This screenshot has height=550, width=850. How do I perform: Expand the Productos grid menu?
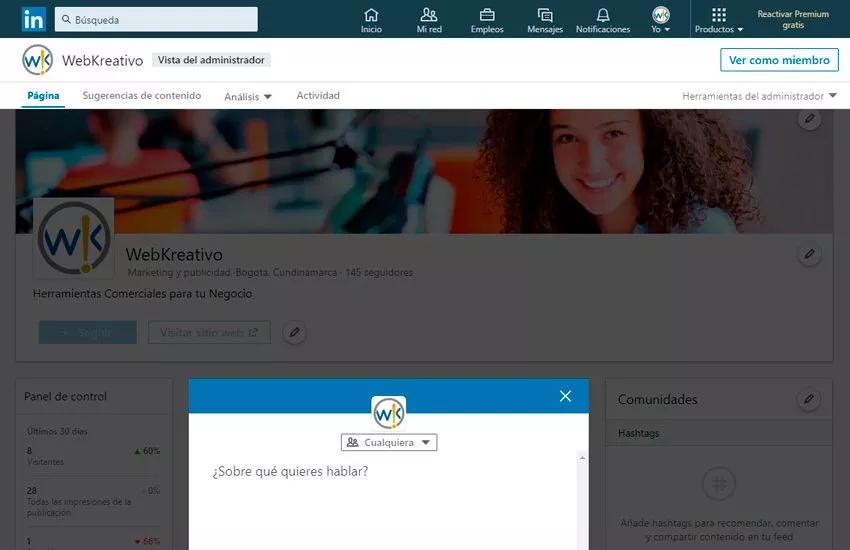pyautogui.click(x=719, y=21)
